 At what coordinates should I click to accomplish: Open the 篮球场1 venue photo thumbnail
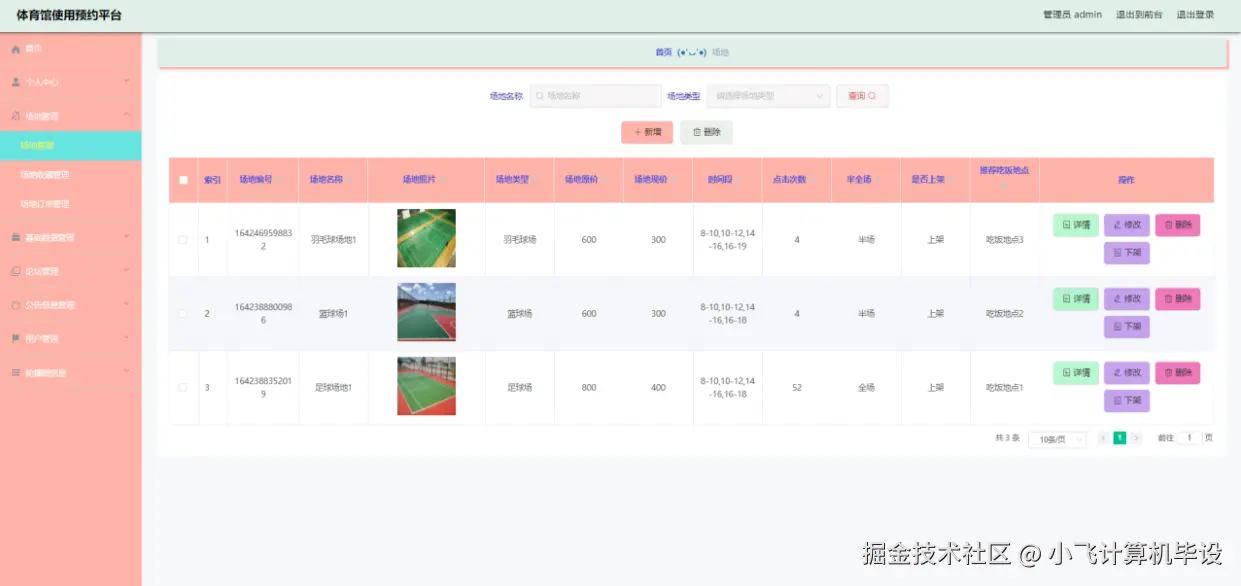[426, 312]
